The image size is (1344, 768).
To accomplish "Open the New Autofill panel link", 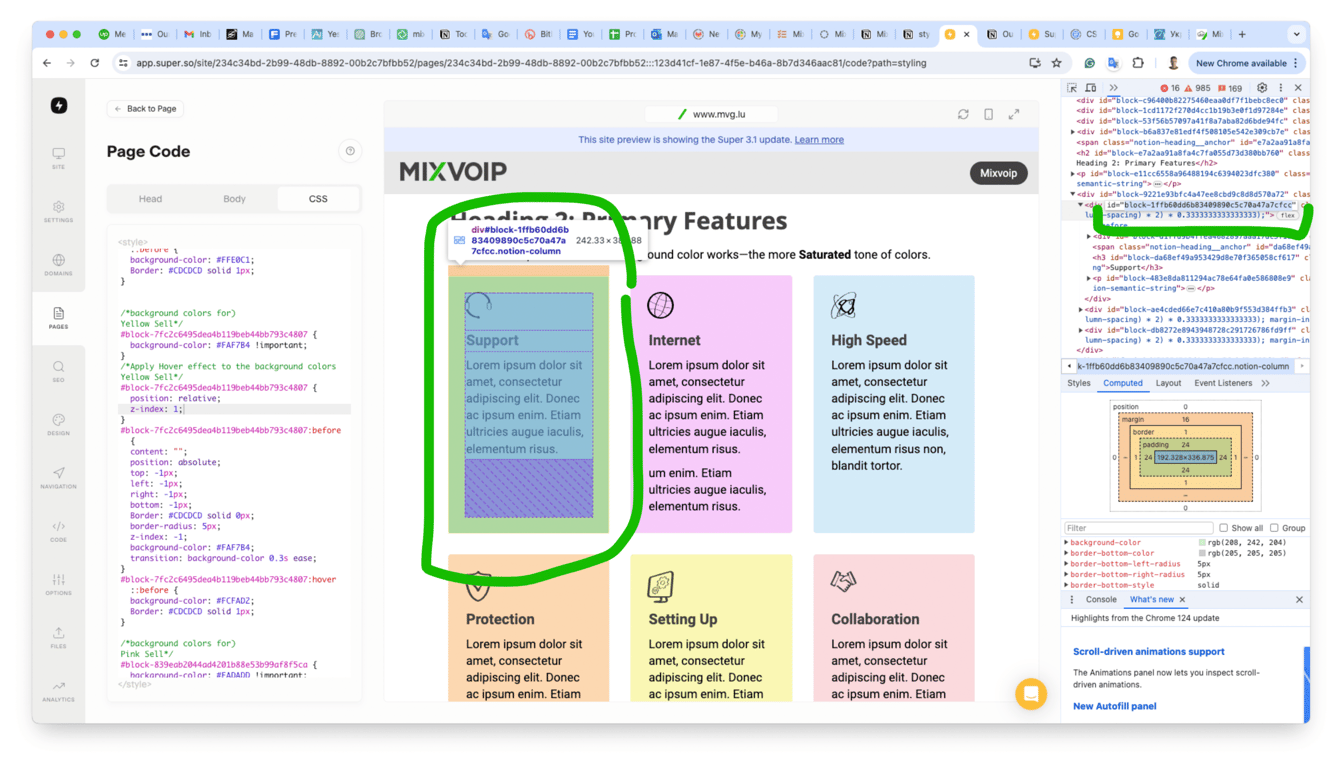I will pyautogui.click(x=1114, y=706).
